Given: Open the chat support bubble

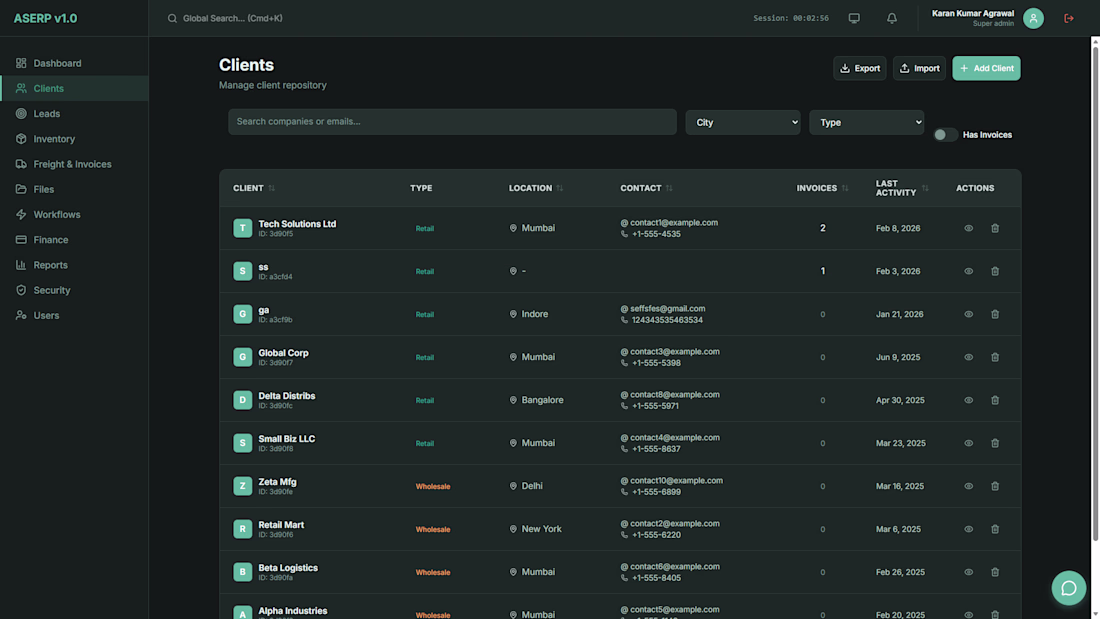Looking at the screenshot, I should tap(1068, 588).
